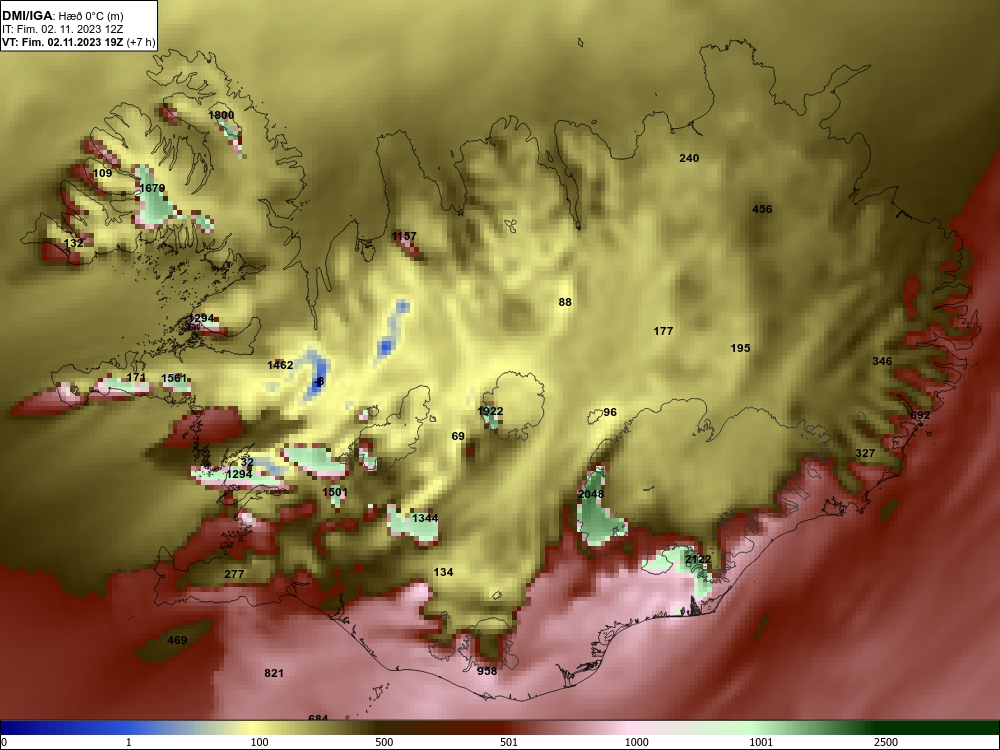
Task: Click the 958 value label
Action: point(487,671)
